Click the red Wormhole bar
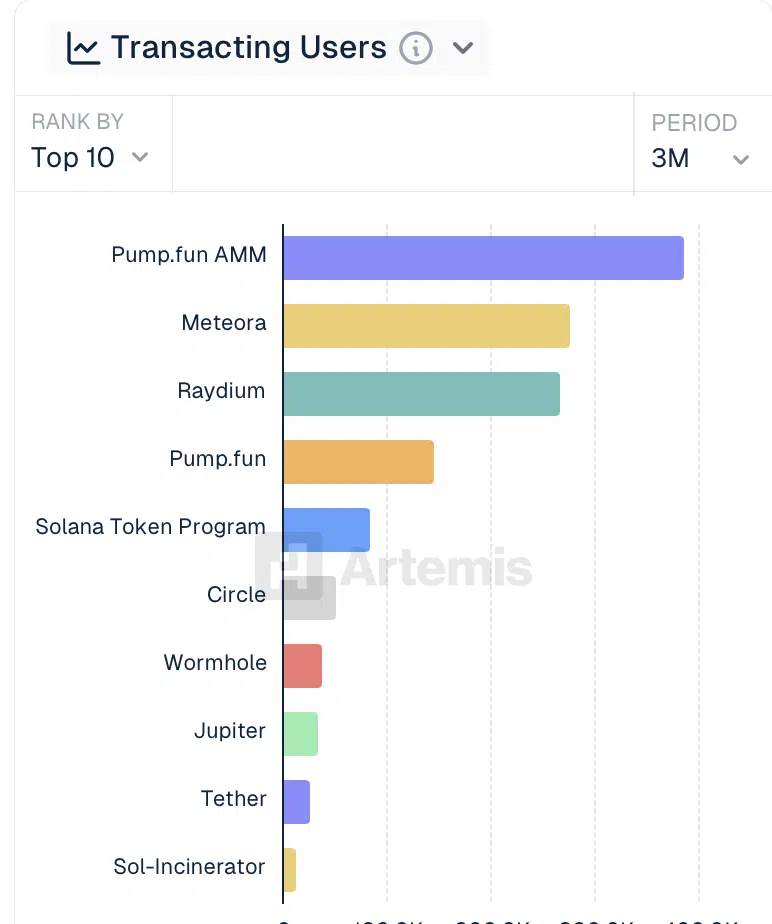This screenshot has width=772, height=924. [x=302, y=666]
